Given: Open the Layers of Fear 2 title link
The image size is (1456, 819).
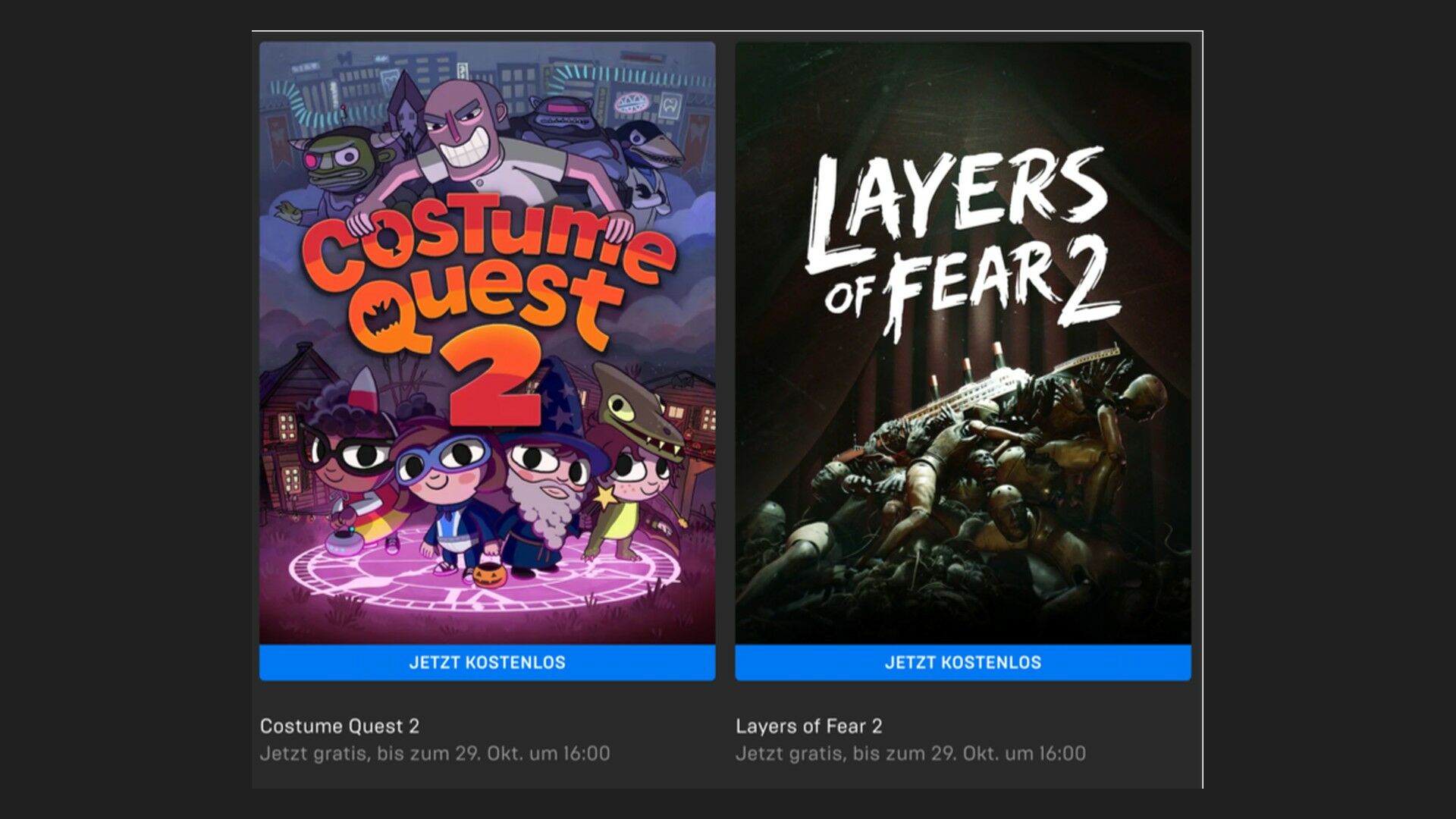Looking at the screenshot, I should tap(809, 726).
